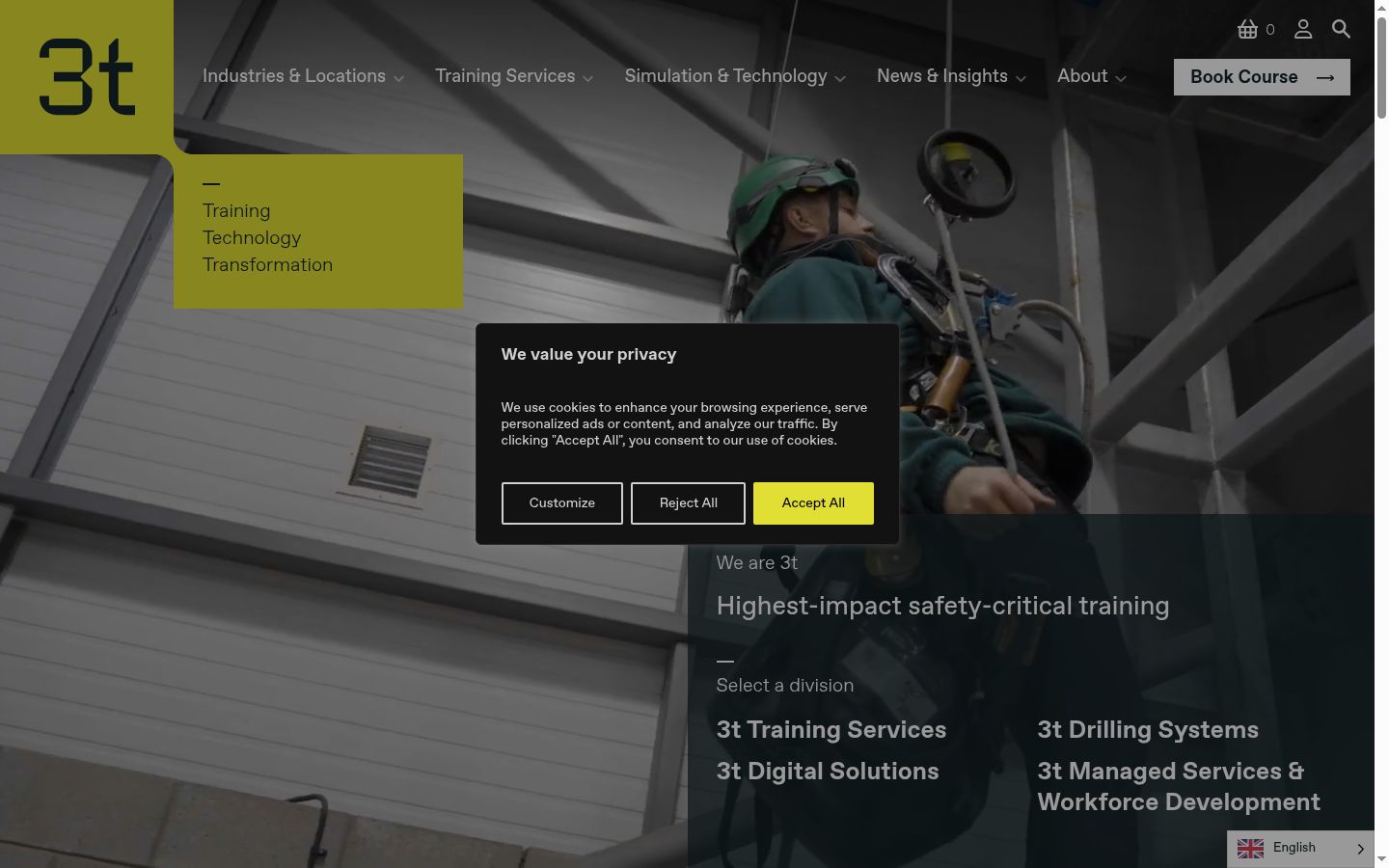The height and width of the screenshot is (868, 1389).
Task: Select 3t Digital Solutions division
Action: (x=828, y=772)
